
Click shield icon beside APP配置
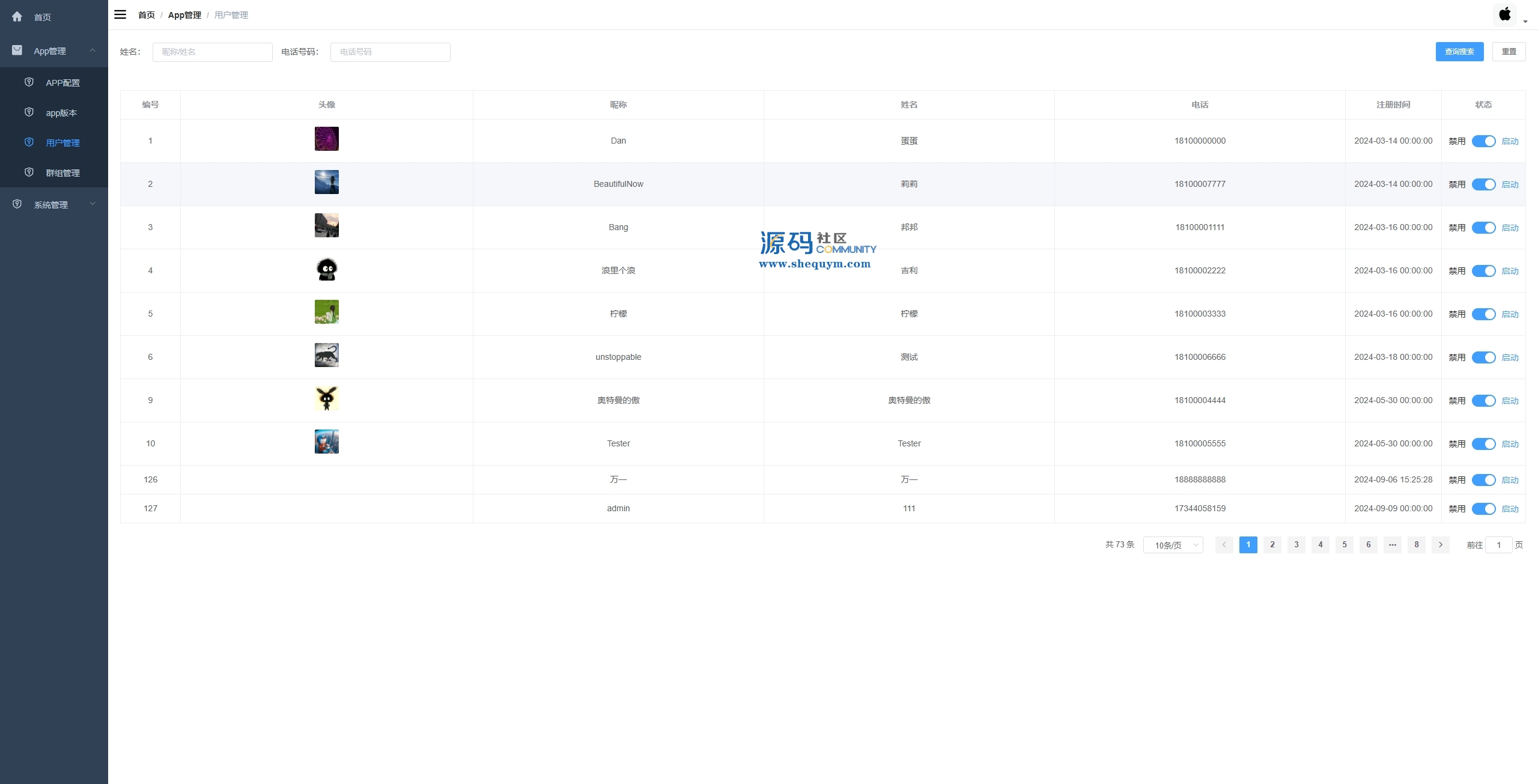(x=29, y=82)
